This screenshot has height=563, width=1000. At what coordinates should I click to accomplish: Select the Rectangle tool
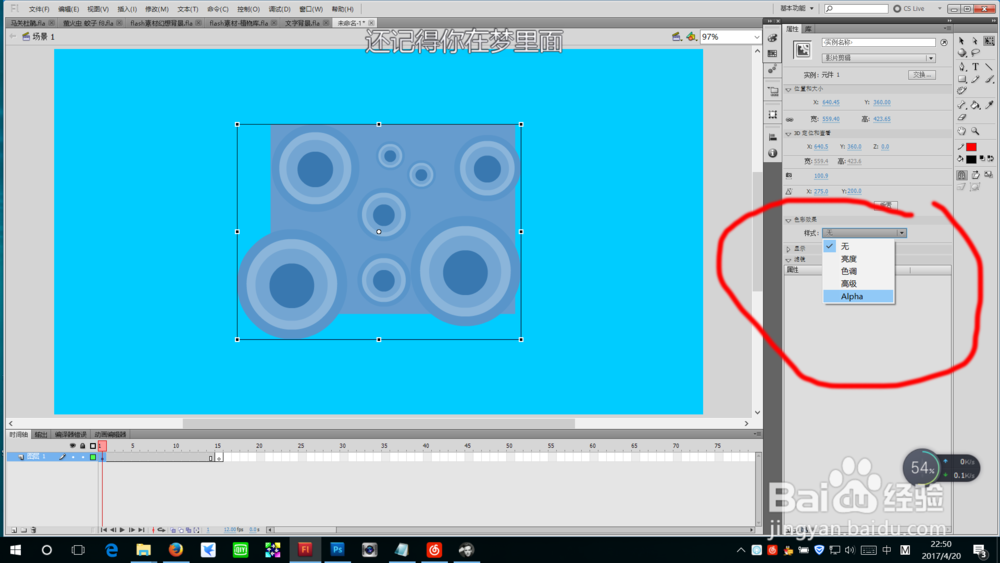tap(962, 79)
